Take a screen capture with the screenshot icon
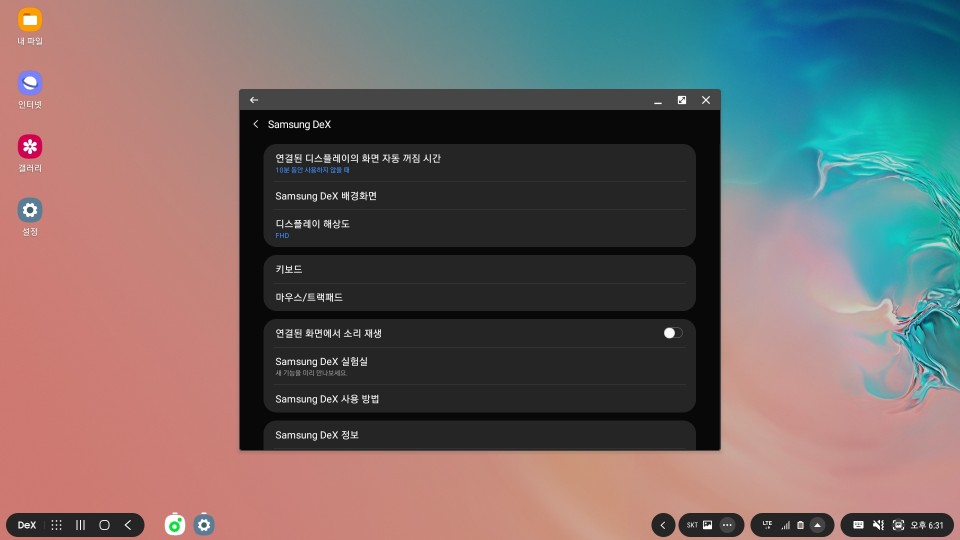Screen dimensions: 960x540 coord(898,525)
